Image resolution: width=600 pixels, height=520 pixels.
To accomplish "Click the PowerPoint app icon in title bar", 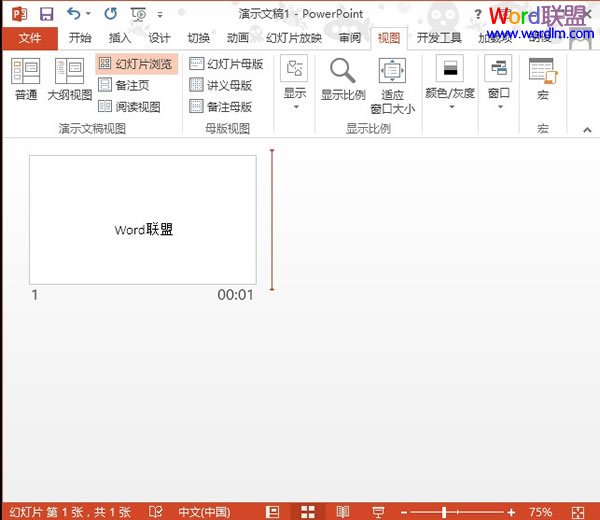I will click(19, 15).
